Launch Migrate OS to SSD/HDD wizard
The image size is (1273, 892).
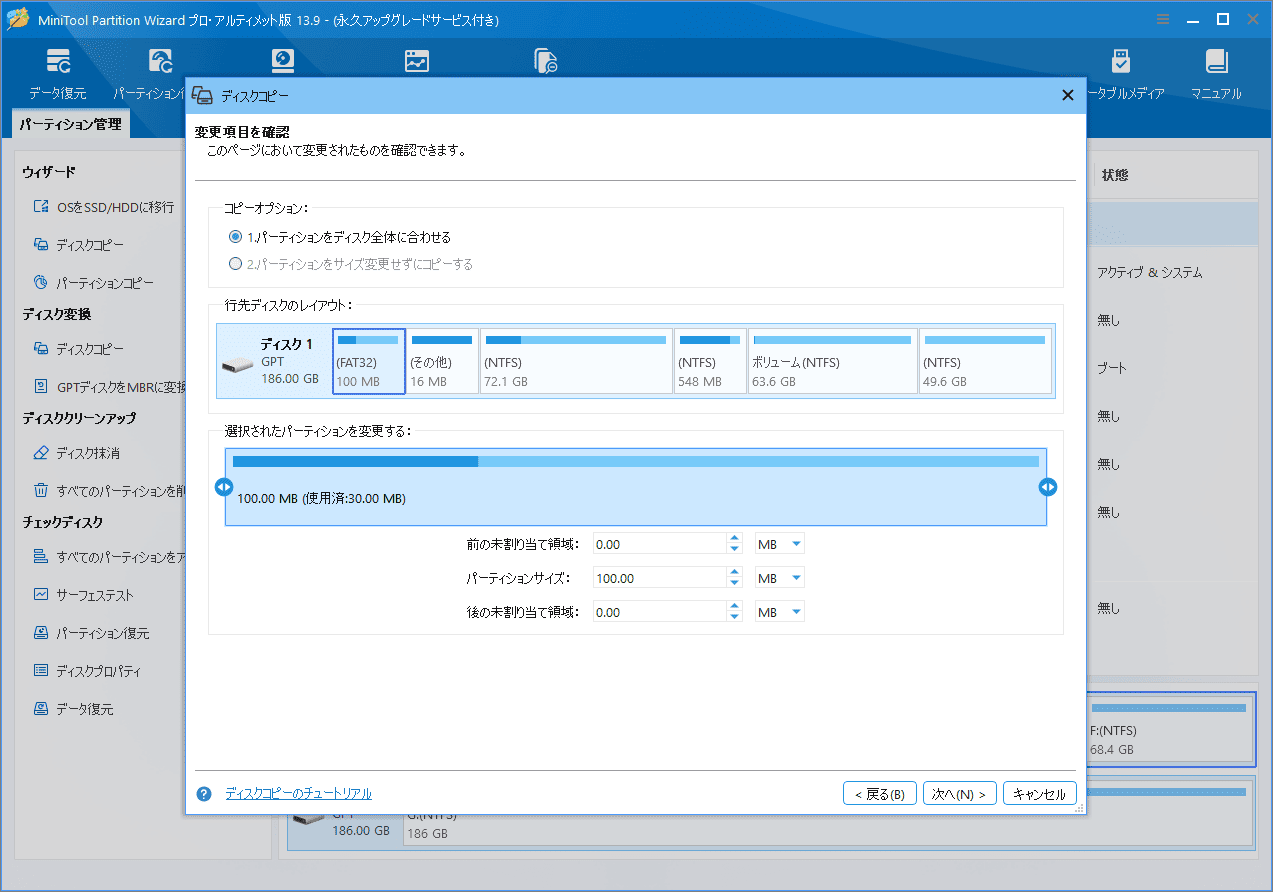[x=104, y=207]
